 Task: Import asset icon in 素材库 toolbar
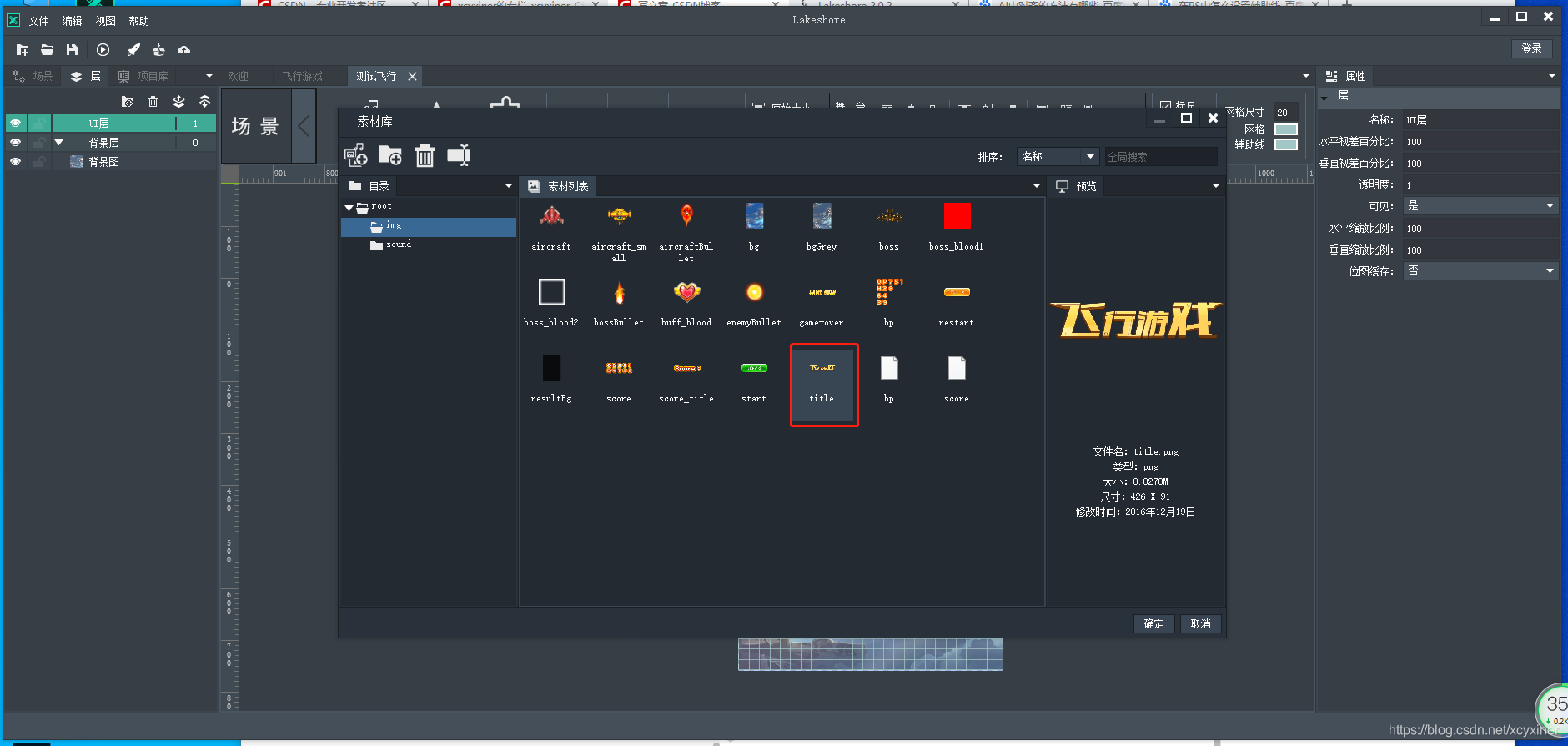coord(356,155)
